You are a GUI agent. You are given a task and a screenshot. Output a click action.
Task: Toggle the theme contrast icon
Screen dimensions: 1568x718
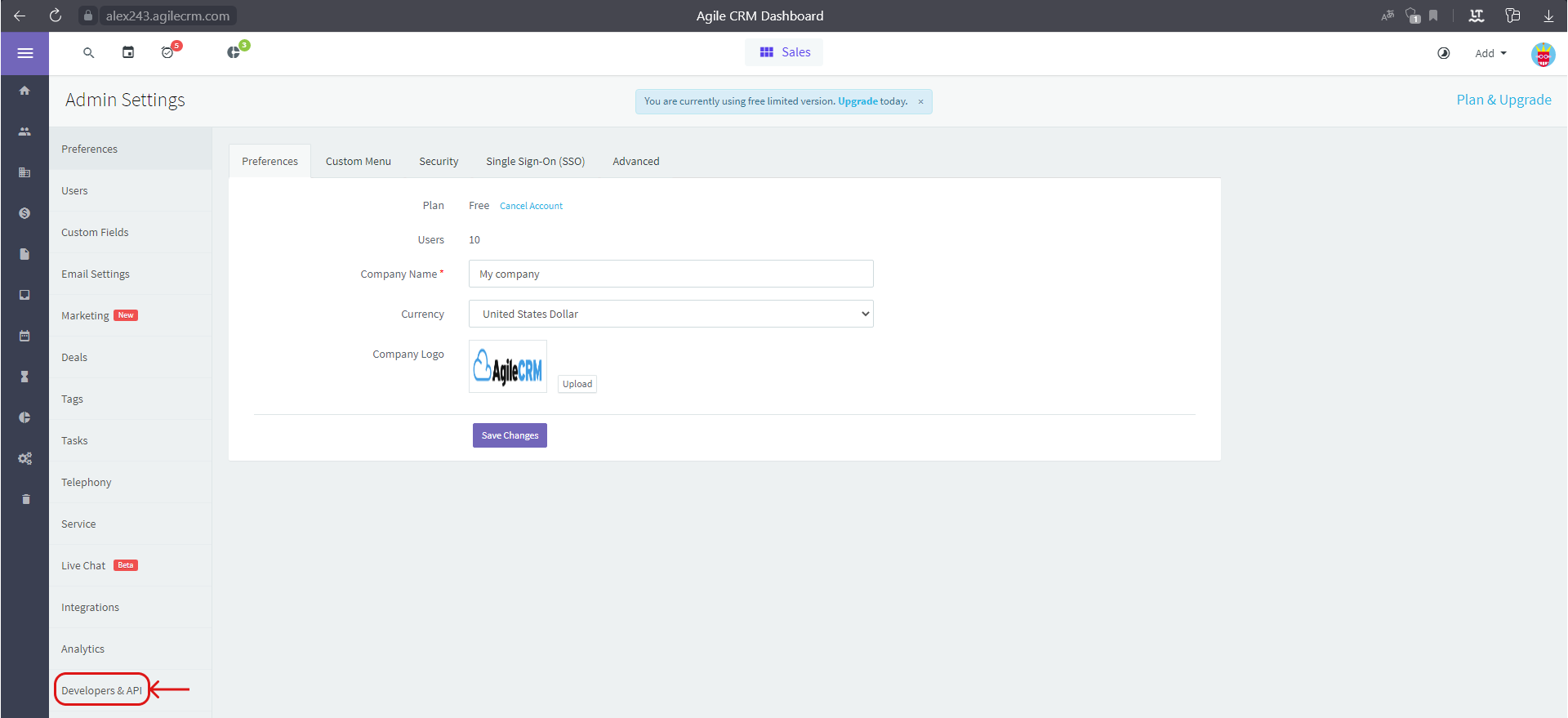point(1444,53)
